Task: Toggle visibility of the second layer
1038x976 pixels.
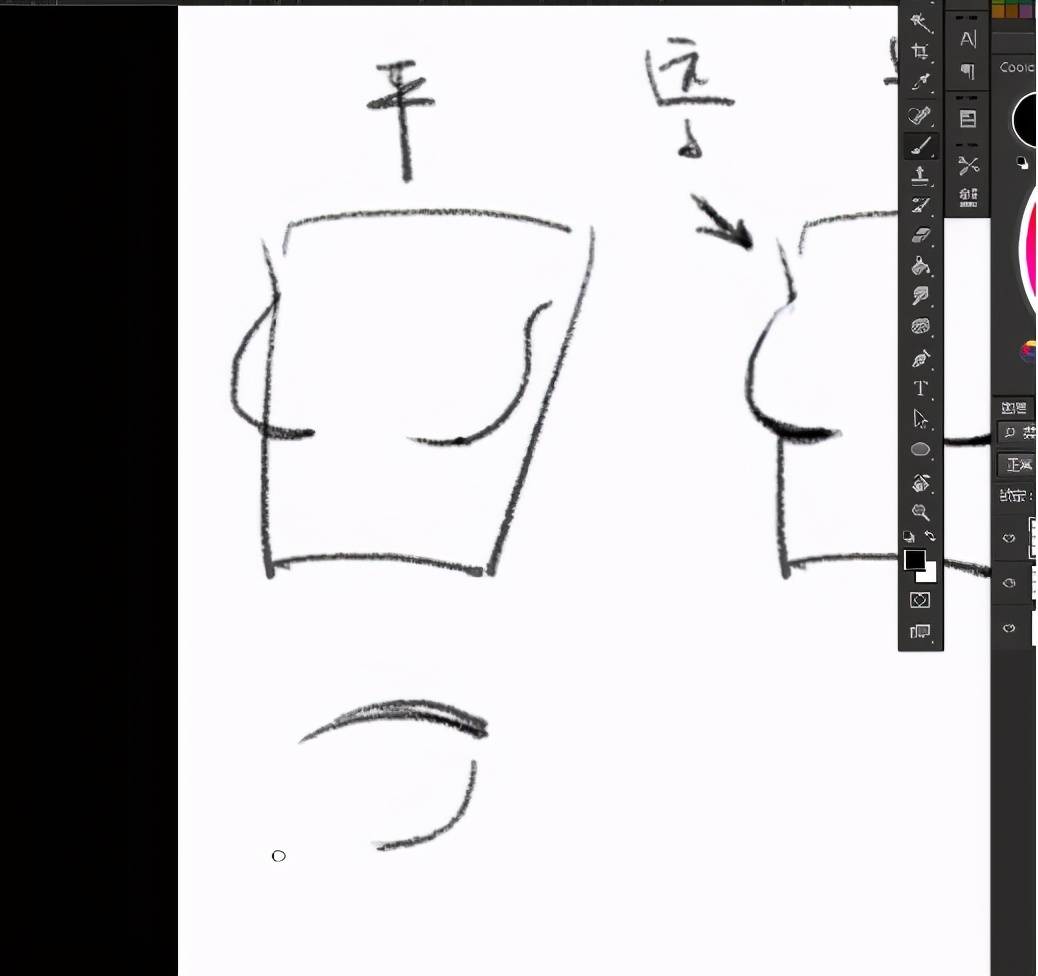Action: coord(1009,583)
